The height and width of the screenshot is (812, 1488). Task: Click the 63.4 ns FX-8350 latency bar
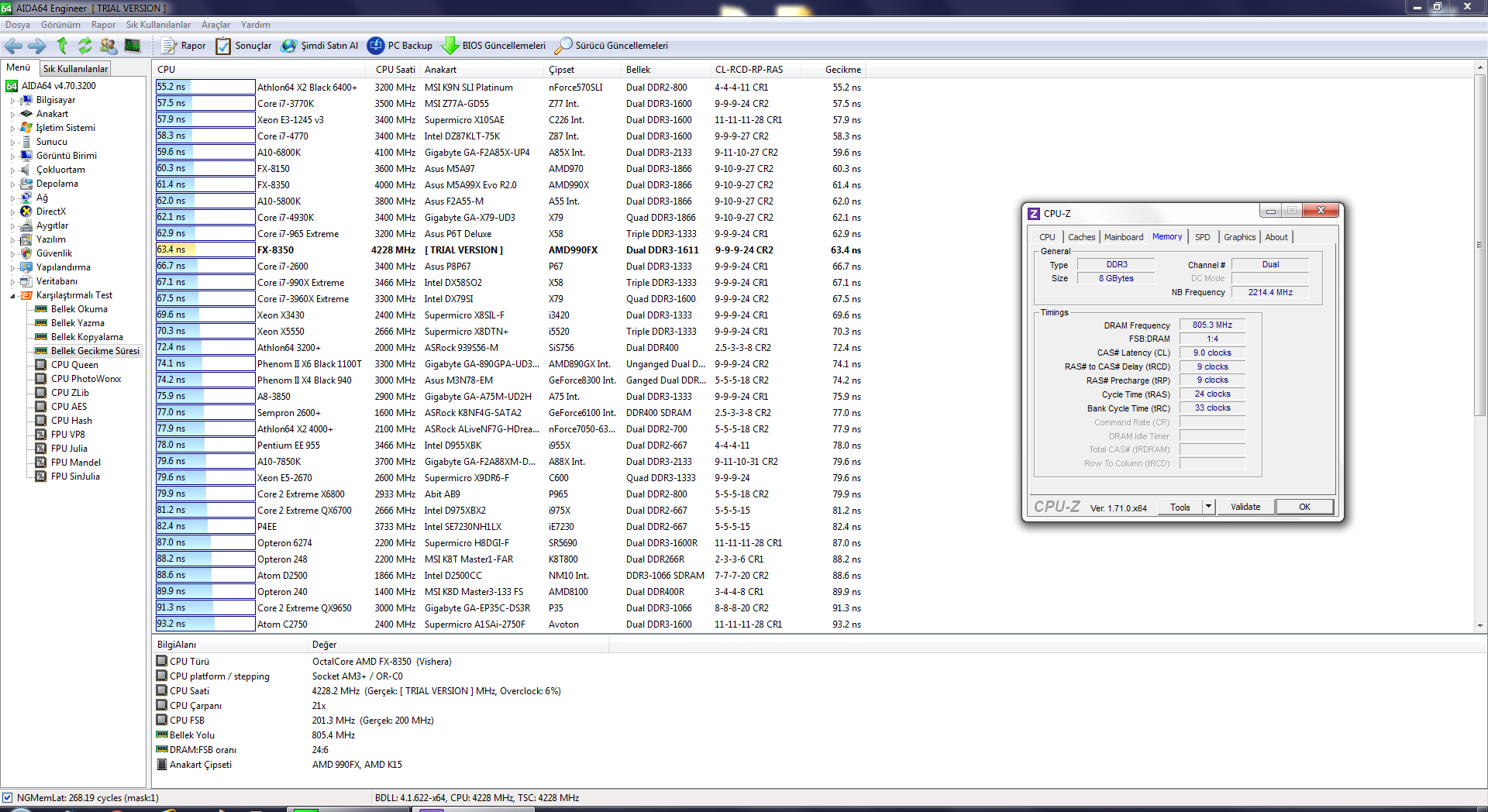[x=205, y=249]
